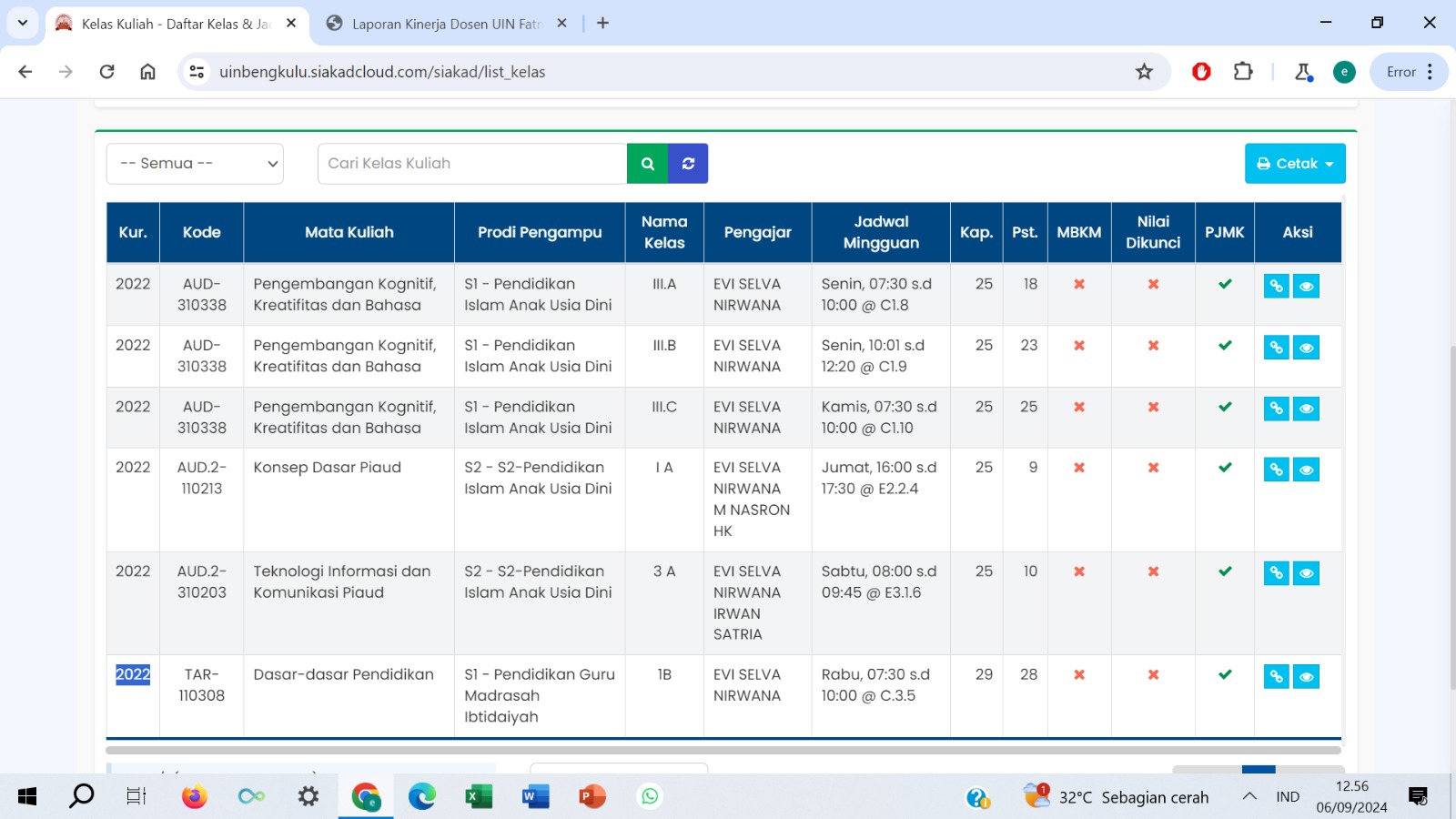This screenshot has width=1456, height=819.
Task: Click the blue refresh icon button
Action: 688,164
